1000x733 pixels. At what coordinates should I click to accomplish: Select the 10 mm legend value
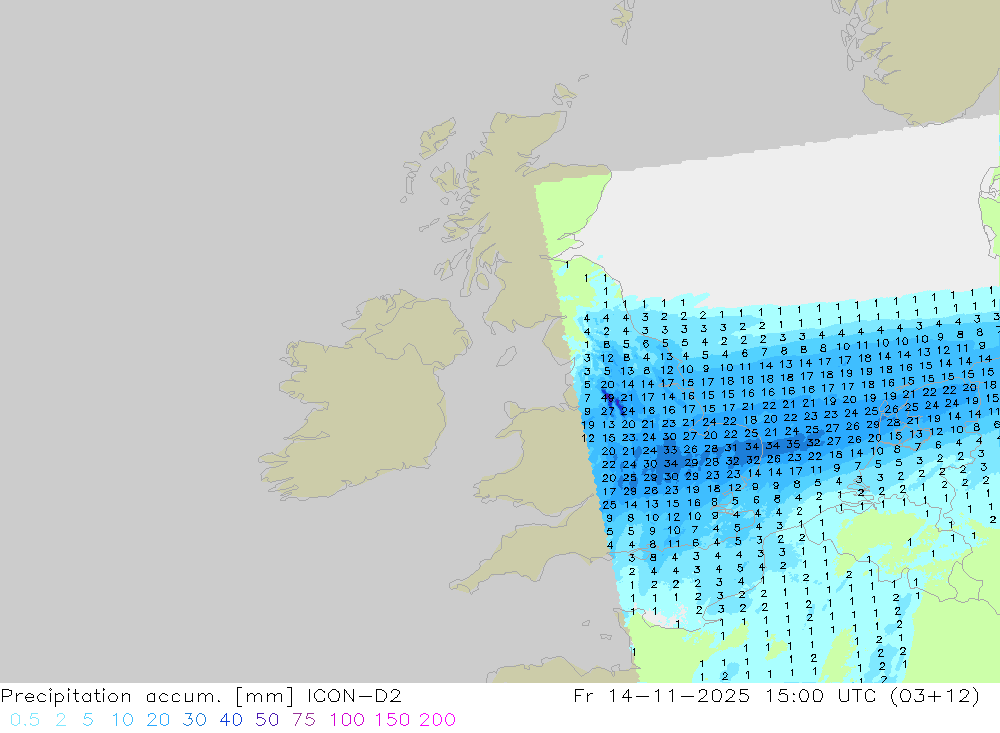coord(122,720)
